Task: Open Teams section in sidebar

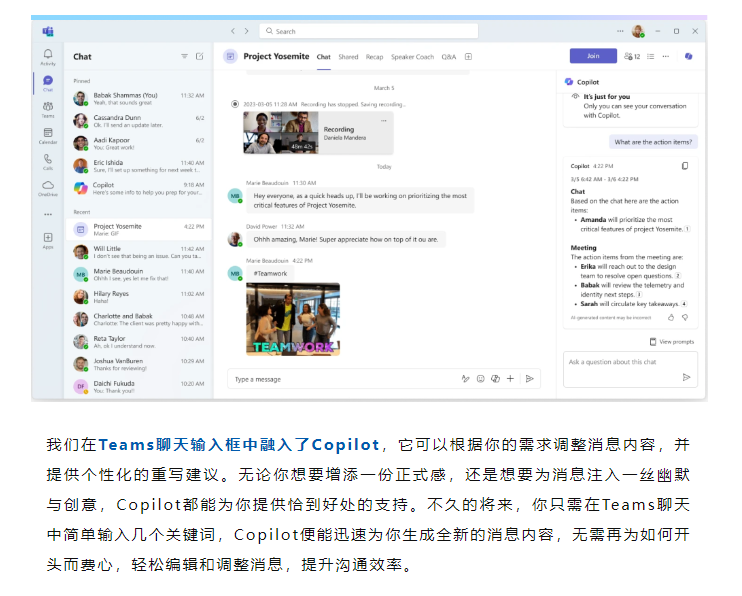Action: (x=48, y=109)
